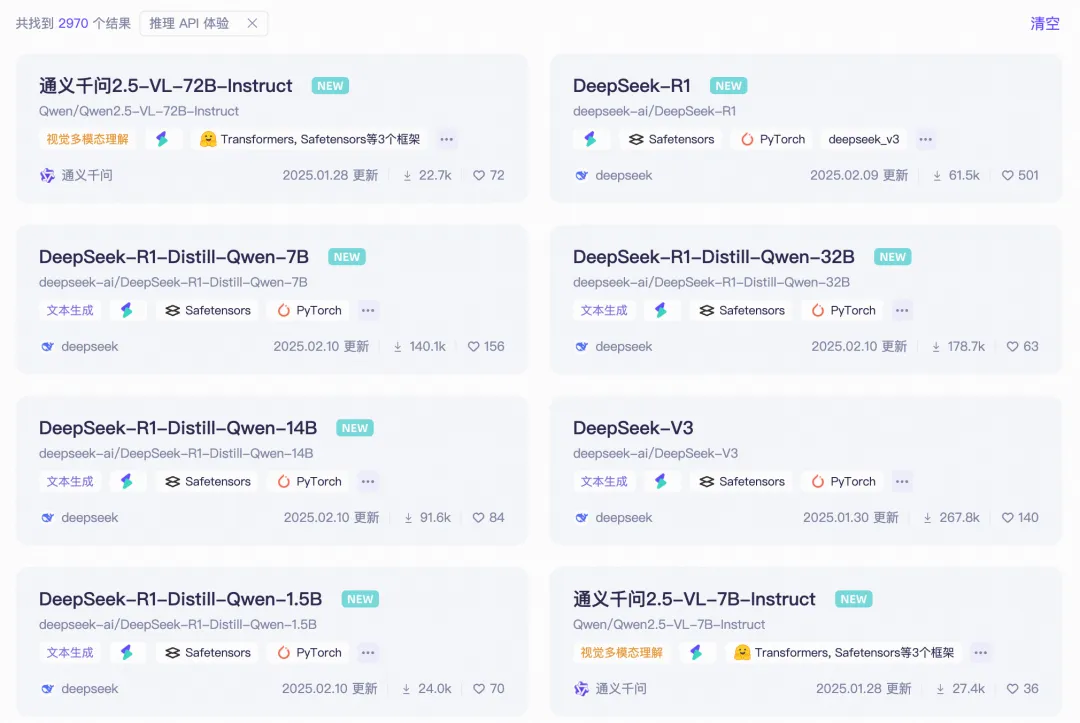Click lightning icon on DeepSeek-V3 card
Image resolution: width=1080 pixels, height=723 pixels.
tap(661, 481)
